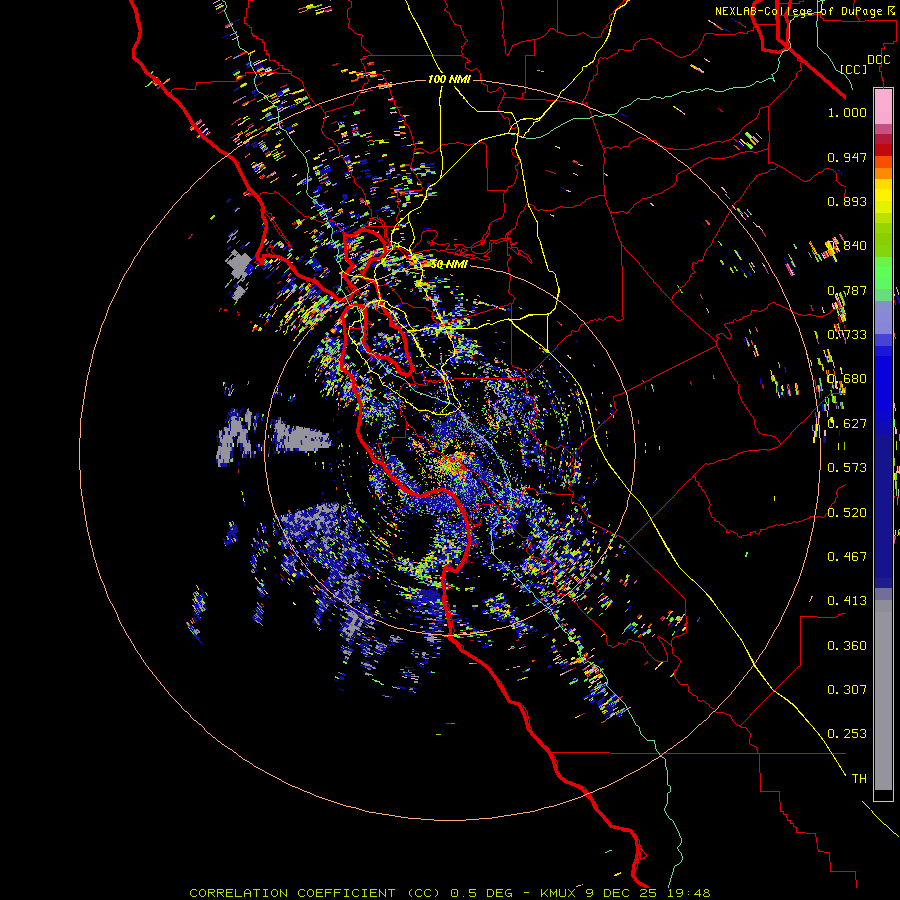Select the 0.253 legend value
Screen dimensions: 900x900
pyautogui.click(x=847, y=734)
